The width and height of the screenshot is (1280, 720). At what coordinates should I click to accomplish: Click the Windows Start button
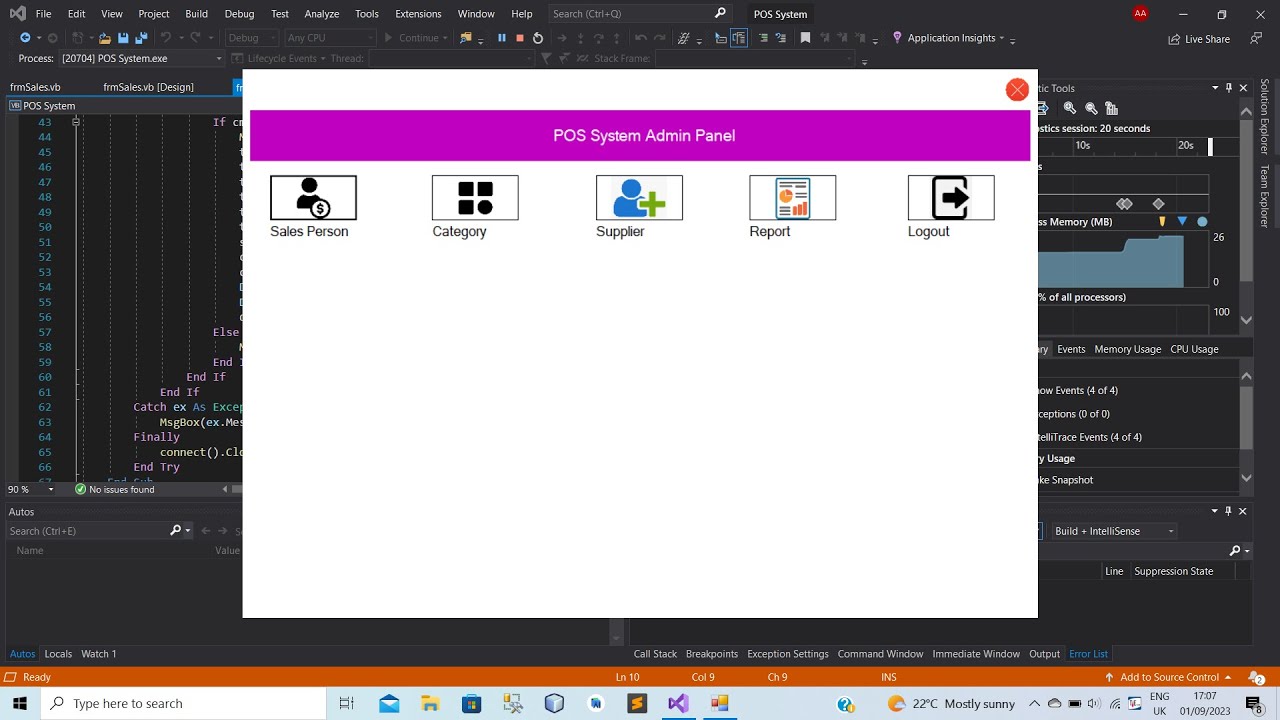point(20,703)
